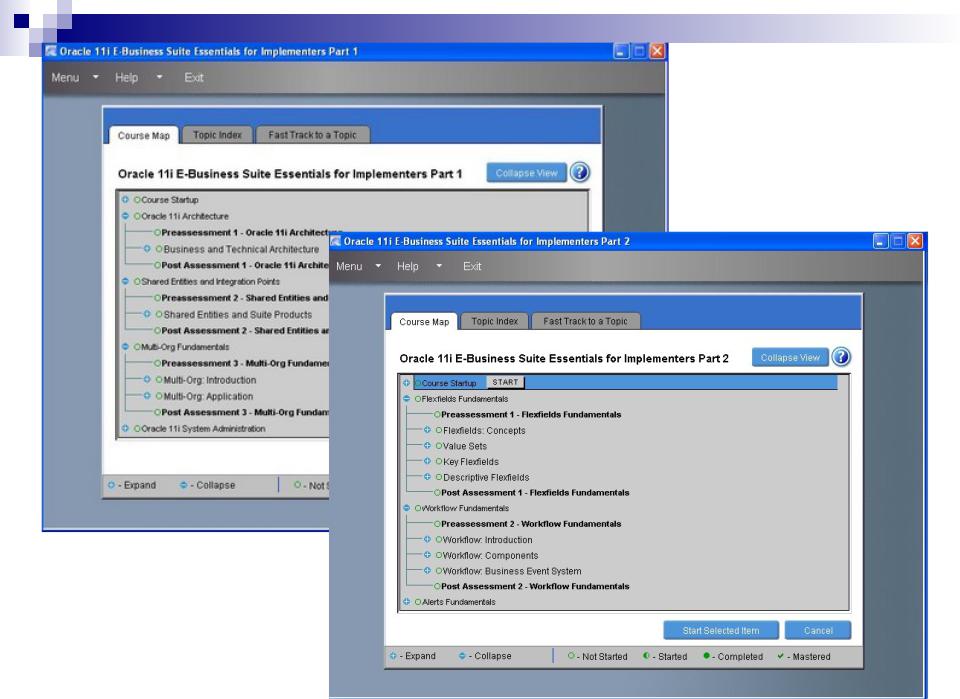Open Fast Track to a Topic tab, Part 2
The width and height of the screenshot is (960, 699).
click(x=585, y=321)
